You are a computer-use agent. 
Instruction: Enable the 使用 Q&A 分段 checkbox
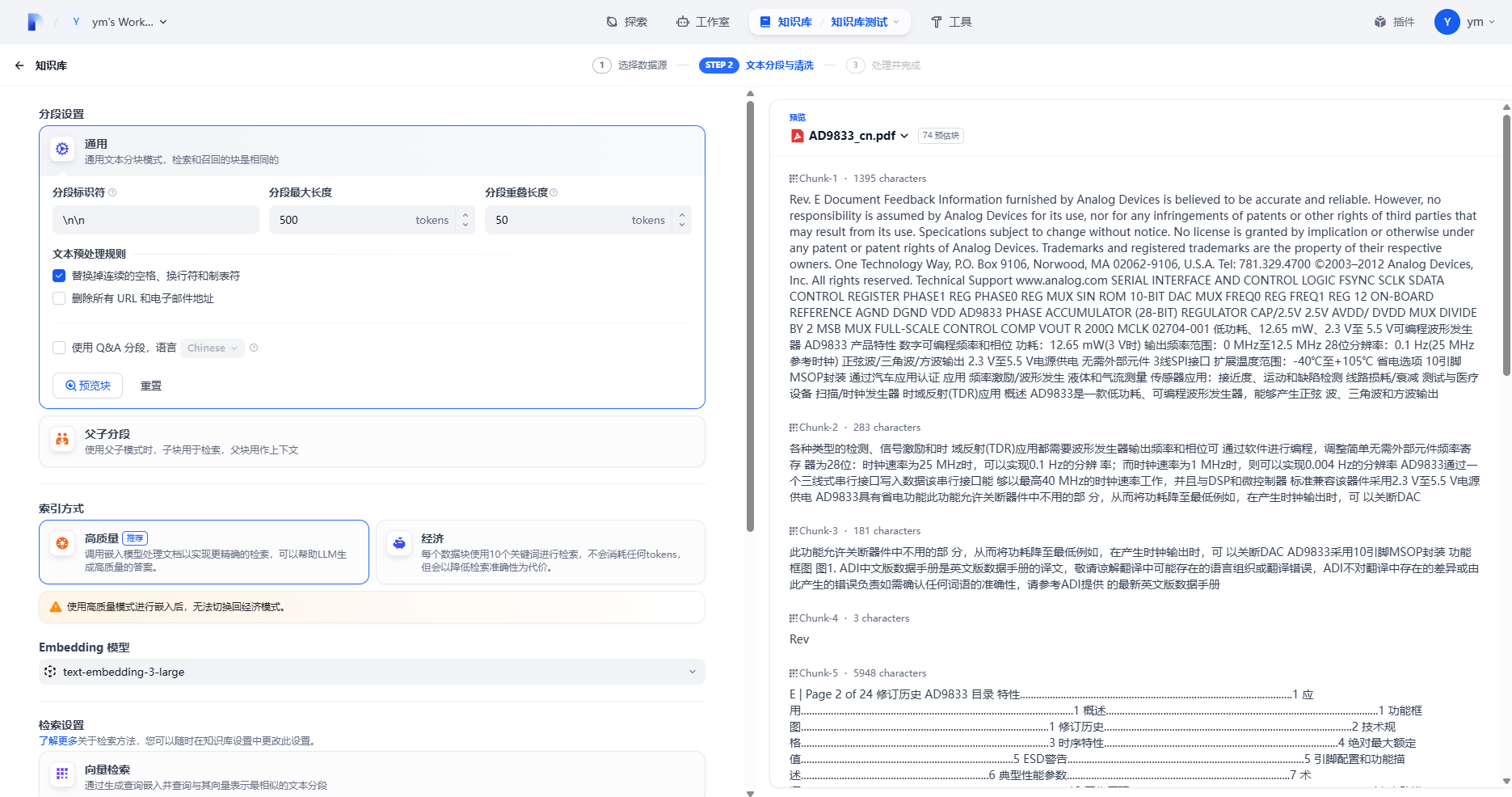pos(59,348)
